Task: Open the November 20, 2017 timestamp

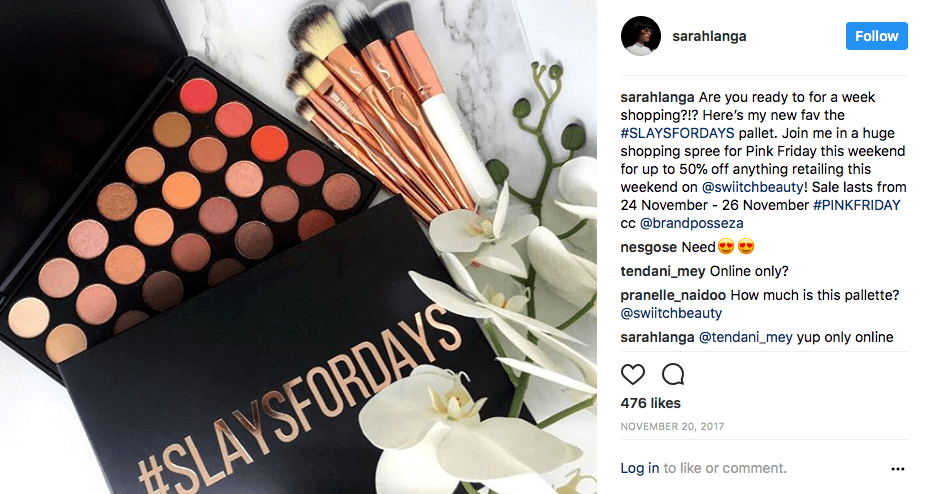Action: (x=672, y=427)
